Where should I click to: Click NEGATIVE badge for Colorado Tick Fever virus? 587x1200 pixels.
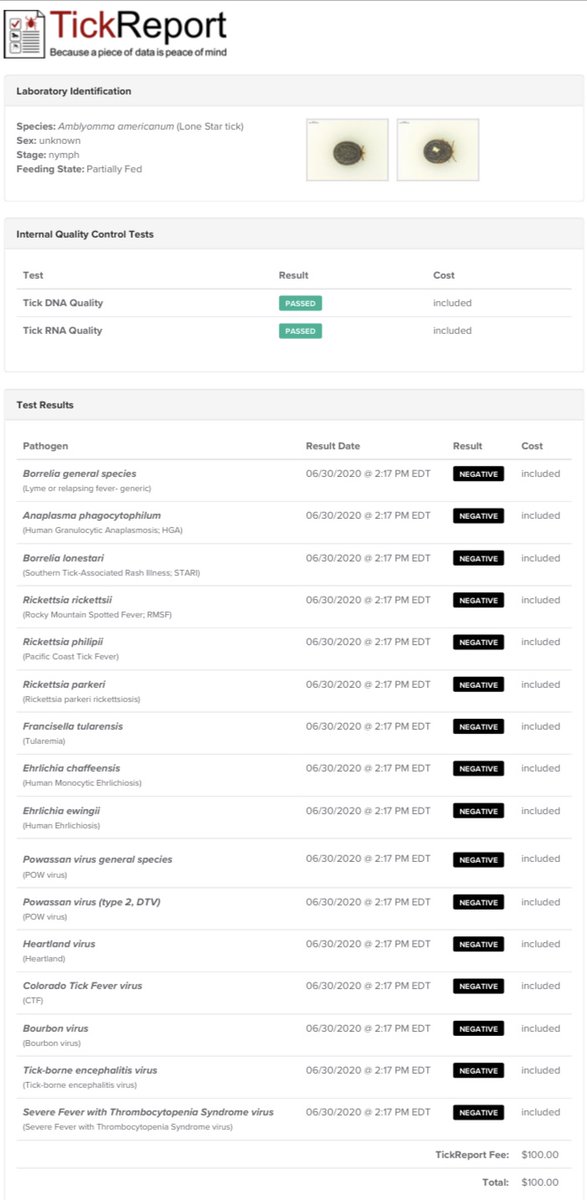(x=478, y=986)
